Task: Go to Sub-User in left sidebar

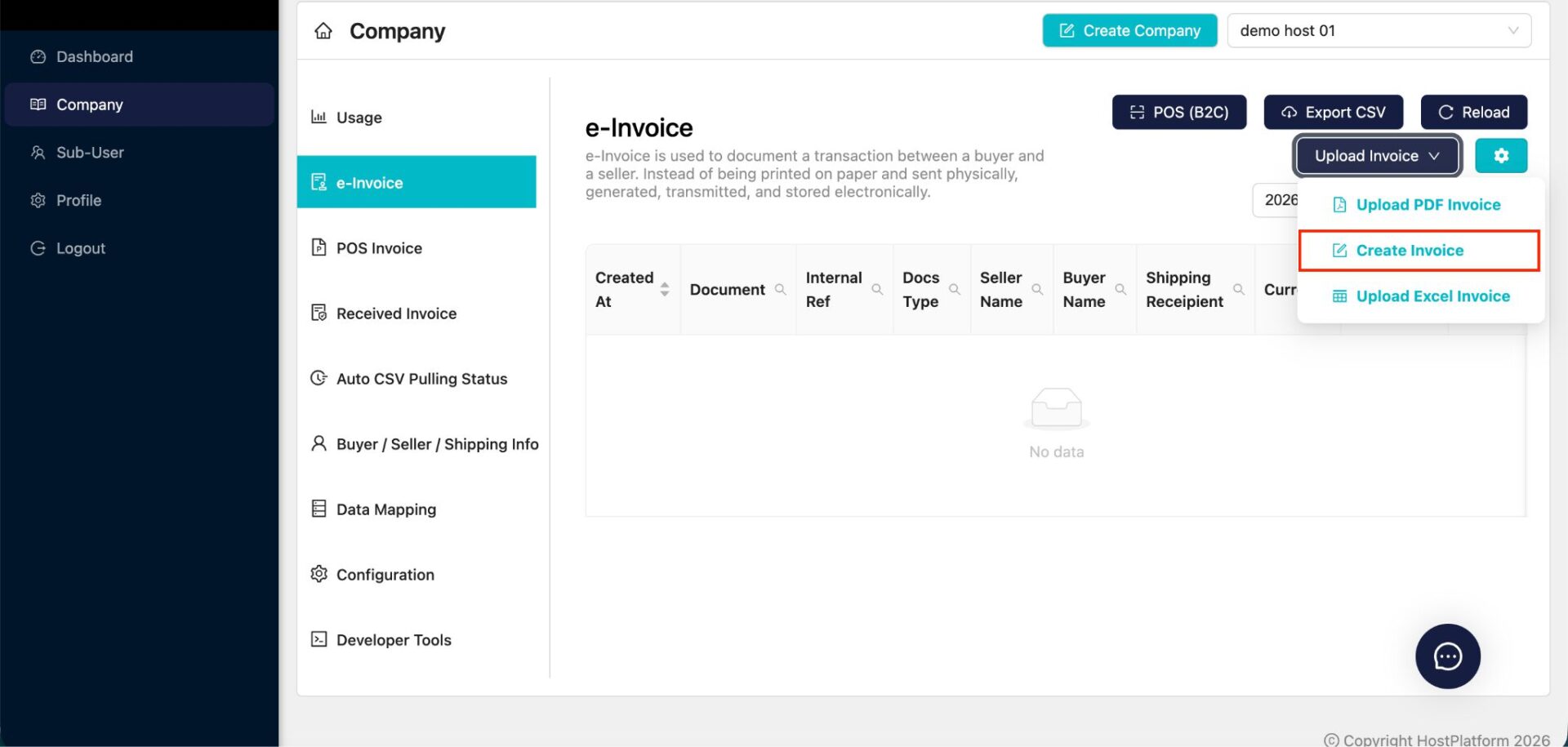Action: pyautogui.click(x=139, y=153)
